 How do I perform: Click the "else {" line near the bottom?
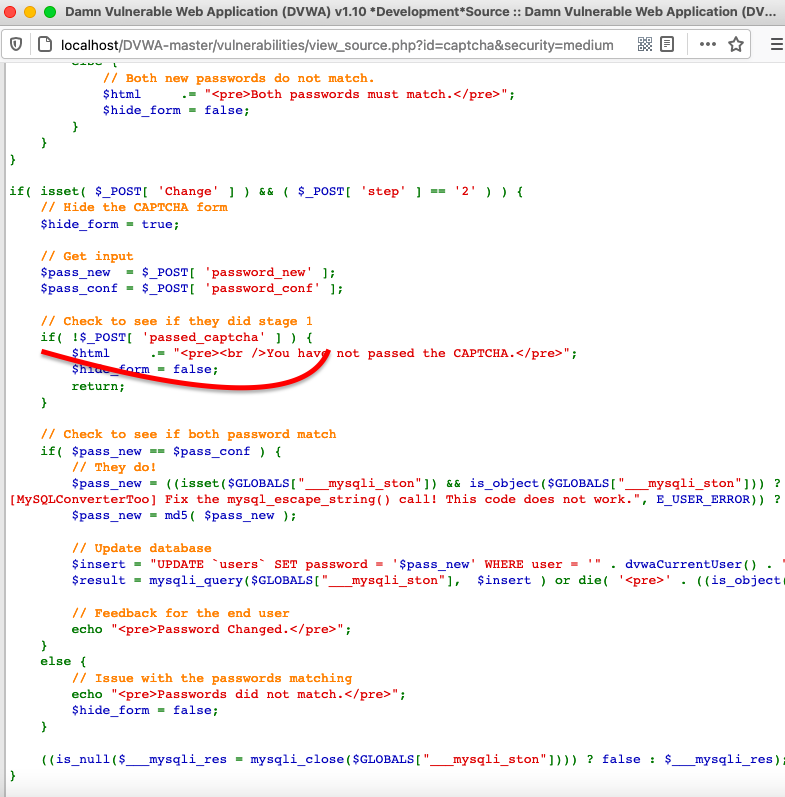click(x=64, y=661)
